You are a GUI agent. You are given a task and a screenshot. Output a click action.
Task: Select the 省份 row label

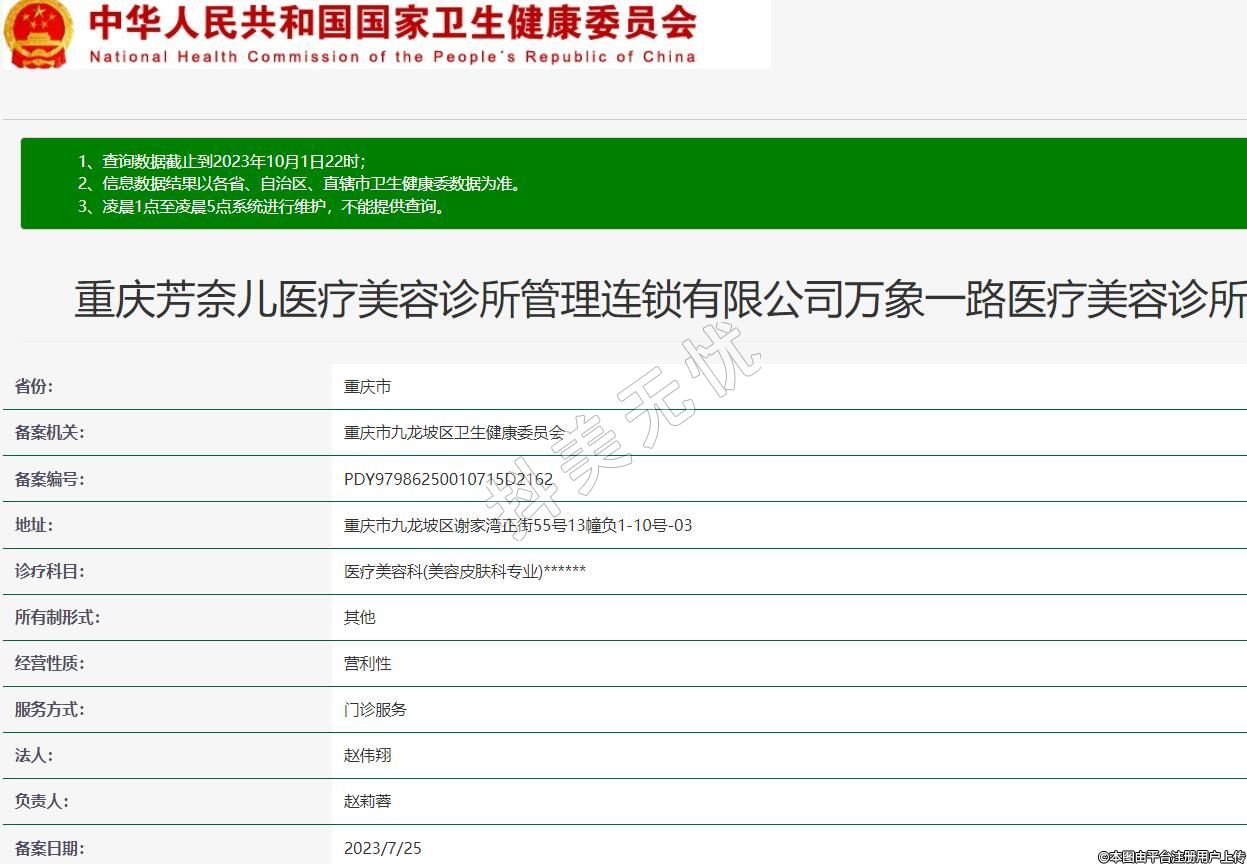[x=34, y=387]
